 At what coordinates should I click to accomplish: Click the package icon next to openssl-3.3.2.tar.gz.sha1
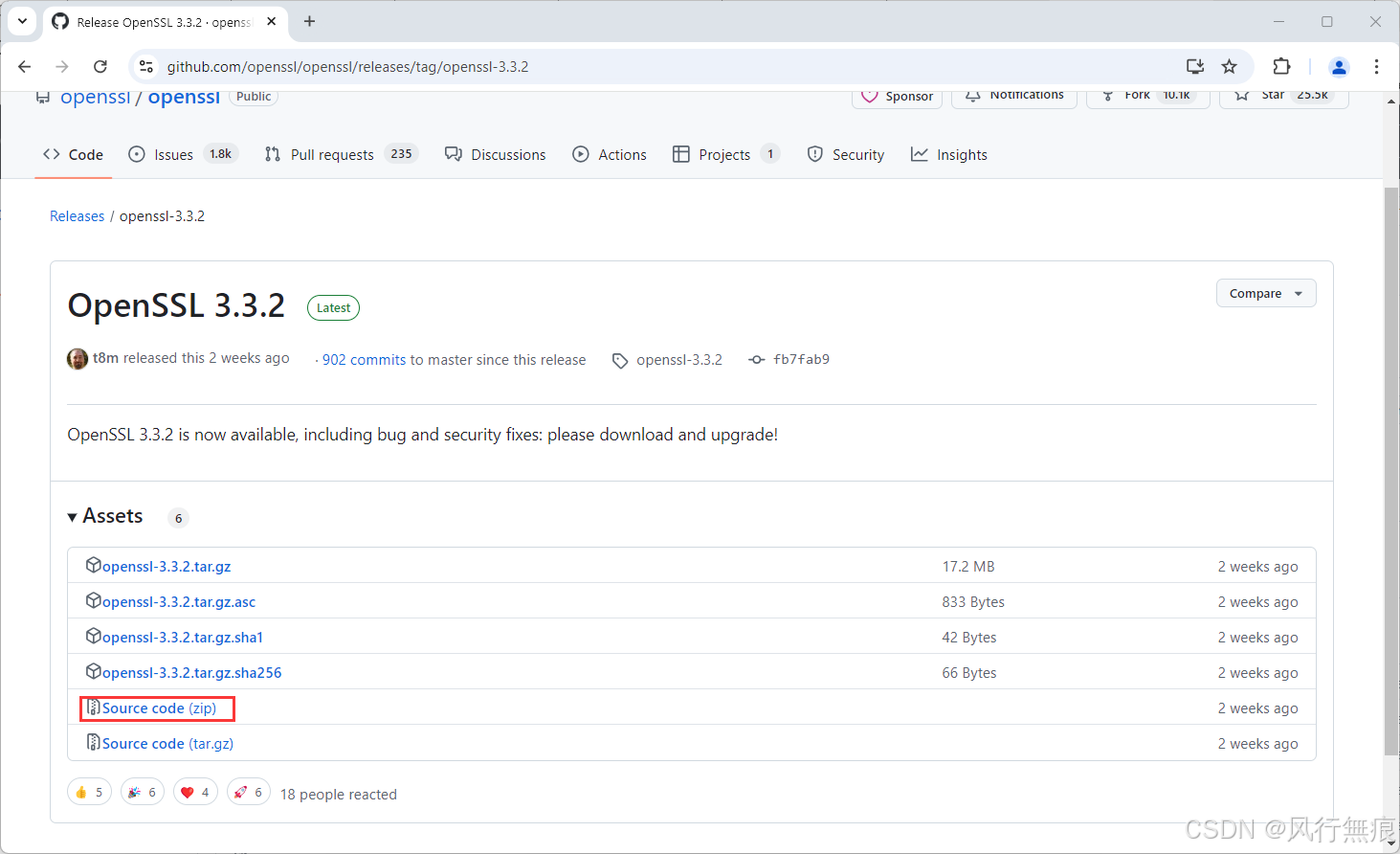pos(94,636)
